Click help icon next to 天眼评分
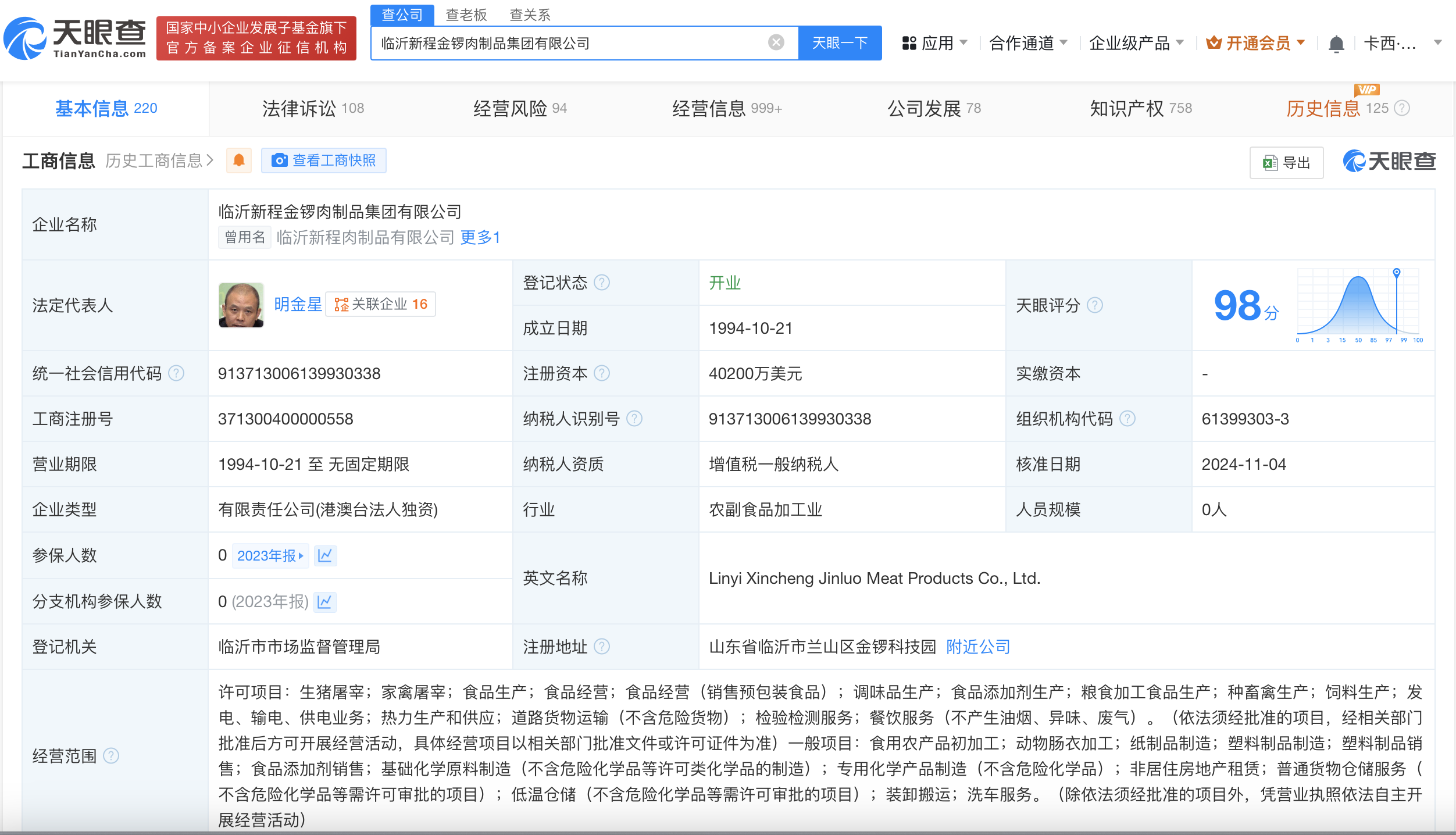This screenshot has width=1456, height=835. click(x=1095, y=305)
